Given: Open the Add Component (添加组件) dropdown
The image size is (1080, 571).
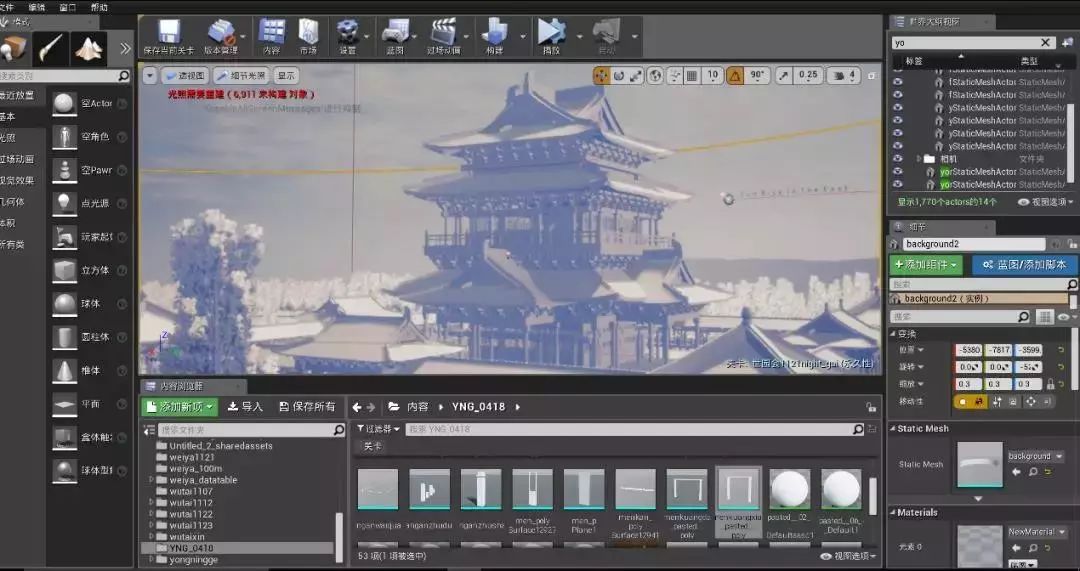Looking at the screenshot, I should click(x=927, y=265).
